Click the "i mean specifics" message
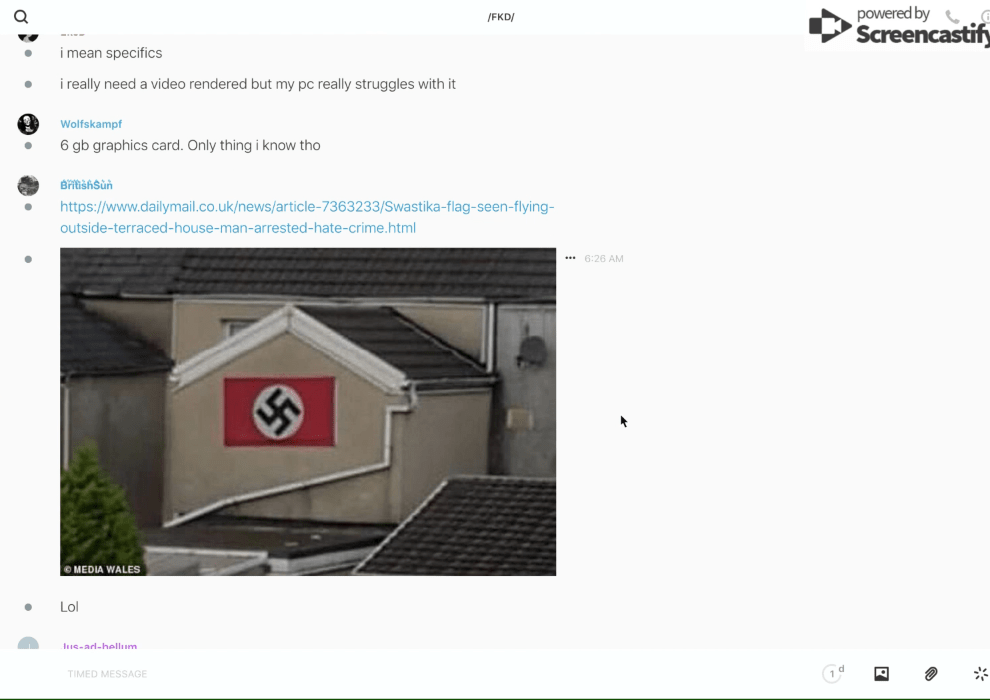 coord(111,53)
